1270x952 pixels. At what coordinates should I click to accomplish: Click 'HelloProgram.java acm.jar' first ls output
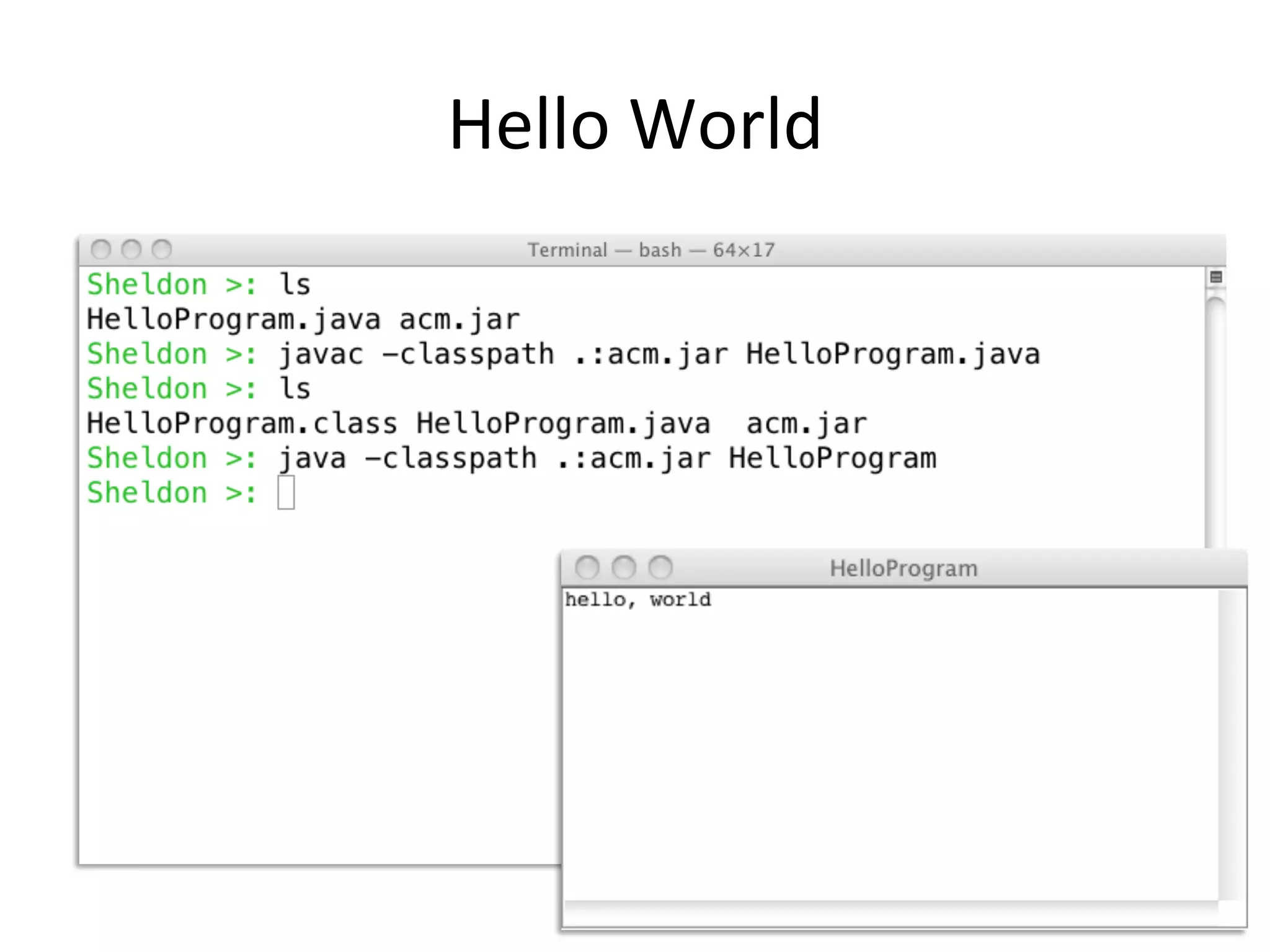[303, 320]
